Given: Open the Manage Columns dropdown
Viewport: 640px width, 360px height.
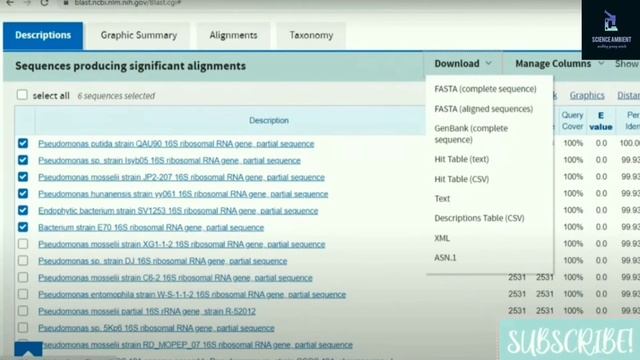Looking at the screenshot, I should [559, 64].
